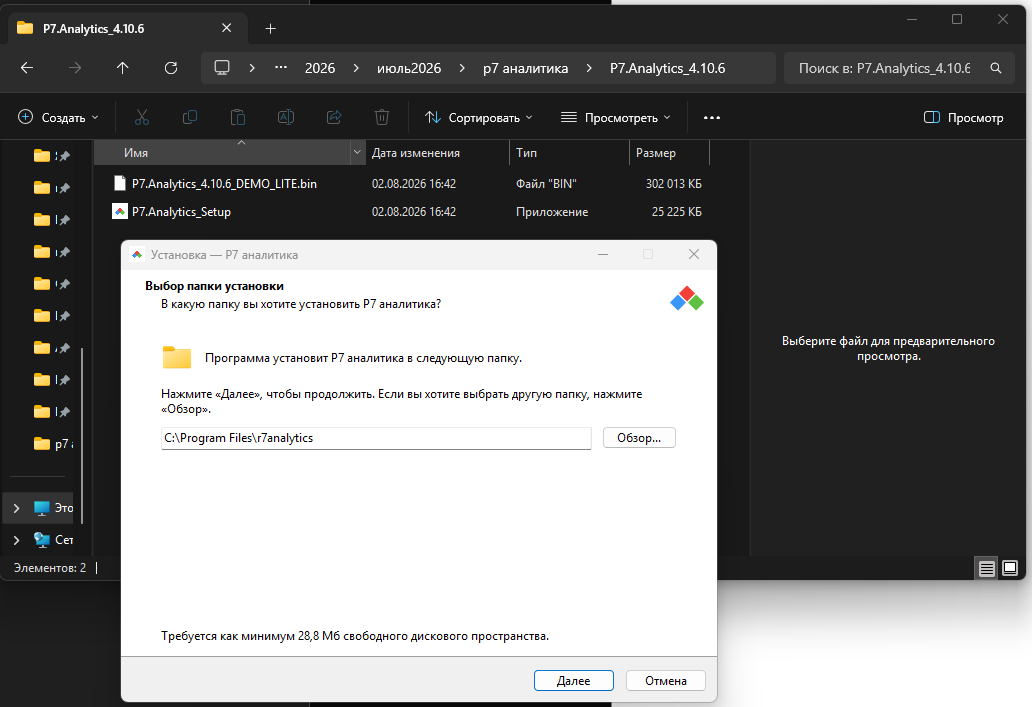
Task: Open the hidden breadcrumb ellipsis menu
Action: 281,67
